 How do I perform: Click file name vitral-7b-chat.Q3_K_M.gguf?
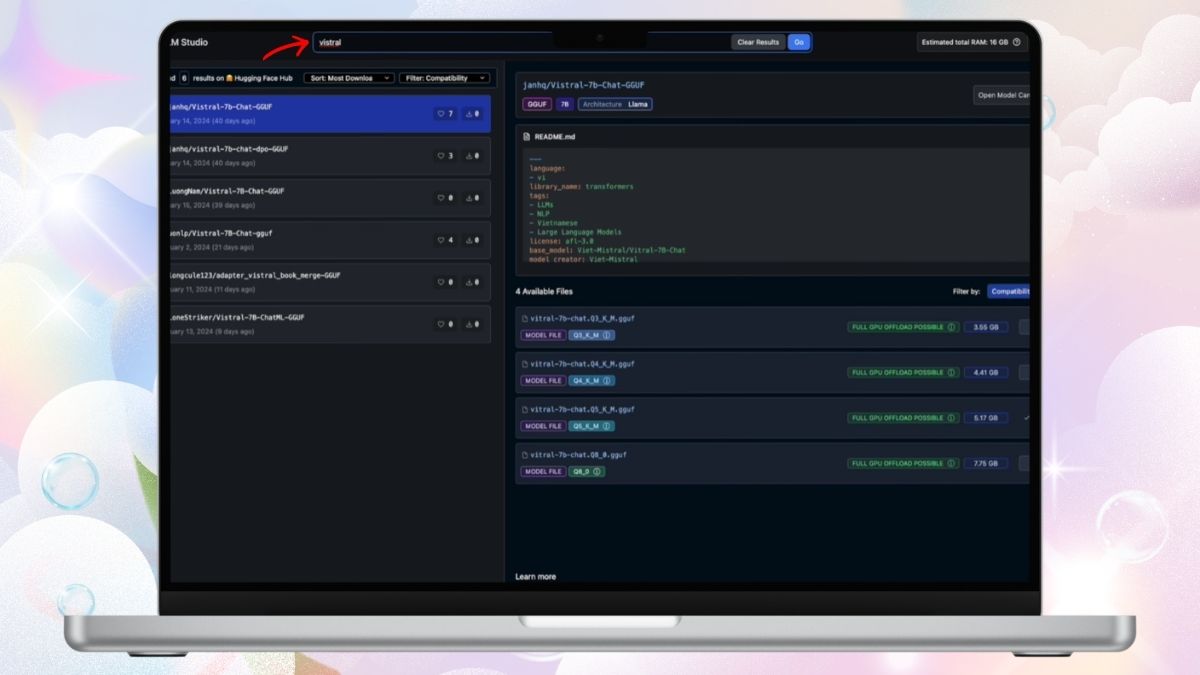tap(582, 318)
